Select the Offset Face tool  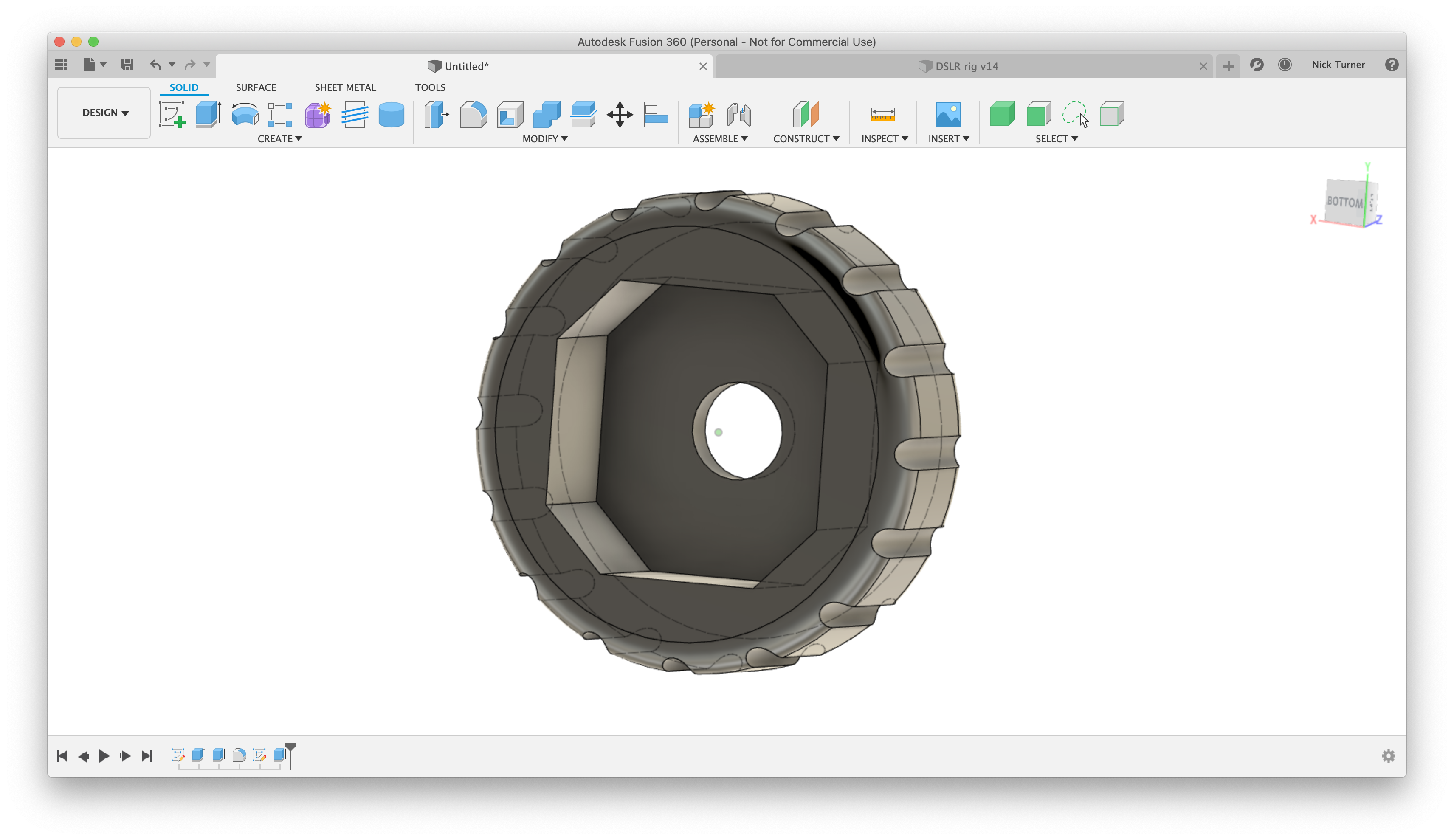click(583, 114)
